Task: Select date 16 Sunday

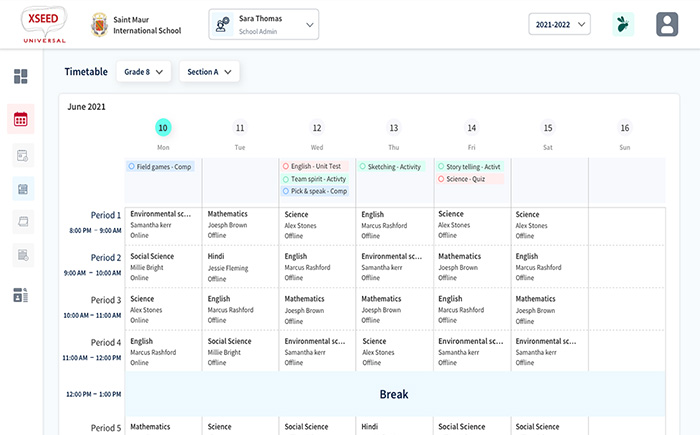Action: pyautogui.click(x=625, y=128)
